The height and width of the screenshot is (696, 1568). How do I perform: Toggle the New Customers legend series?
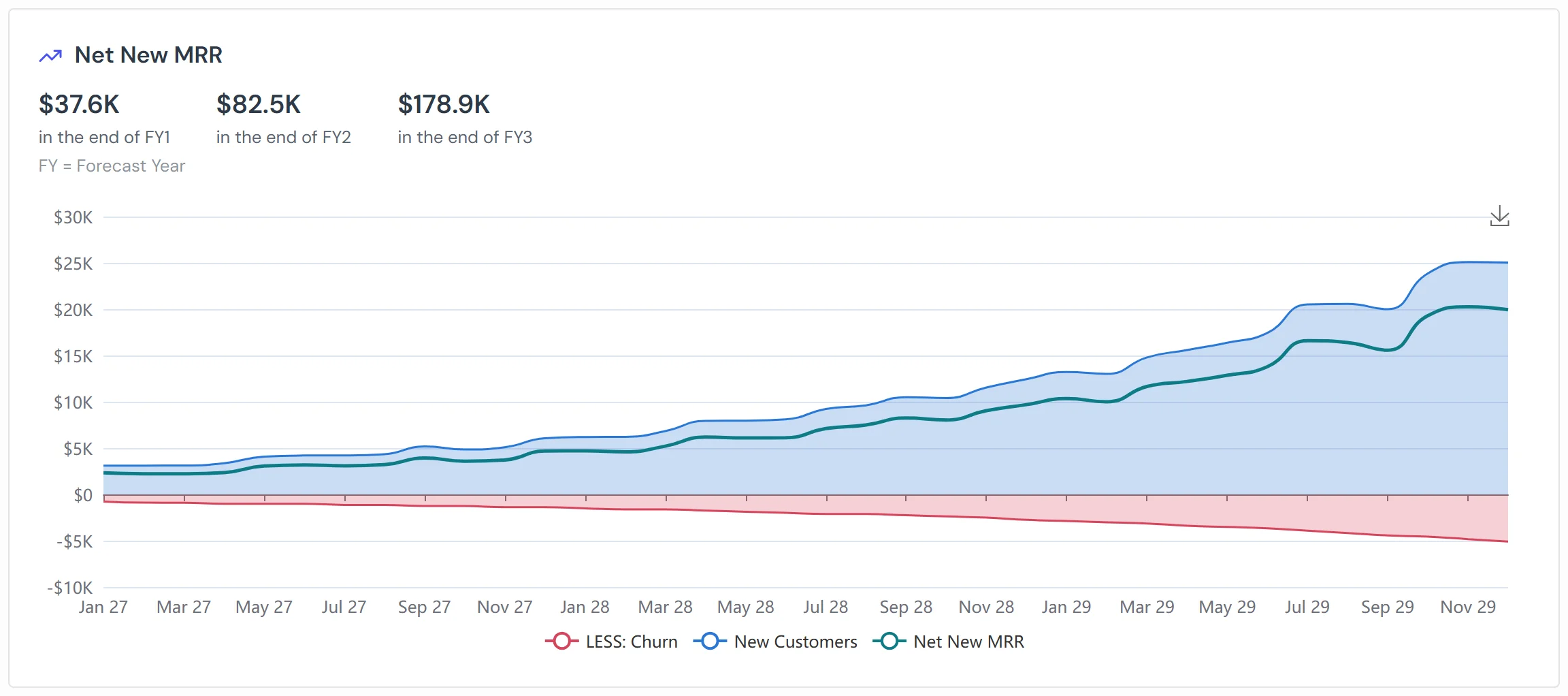click(775, 642)
